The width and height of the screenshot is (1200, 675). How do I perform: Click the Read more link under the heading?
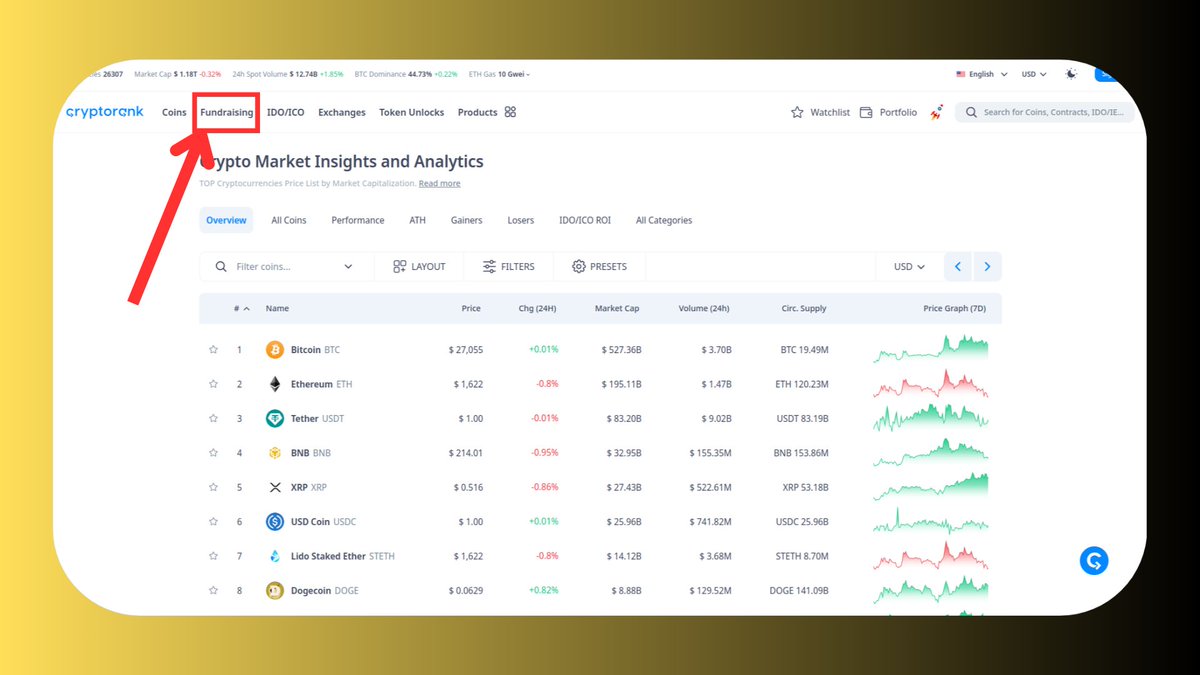click(439, 183)
